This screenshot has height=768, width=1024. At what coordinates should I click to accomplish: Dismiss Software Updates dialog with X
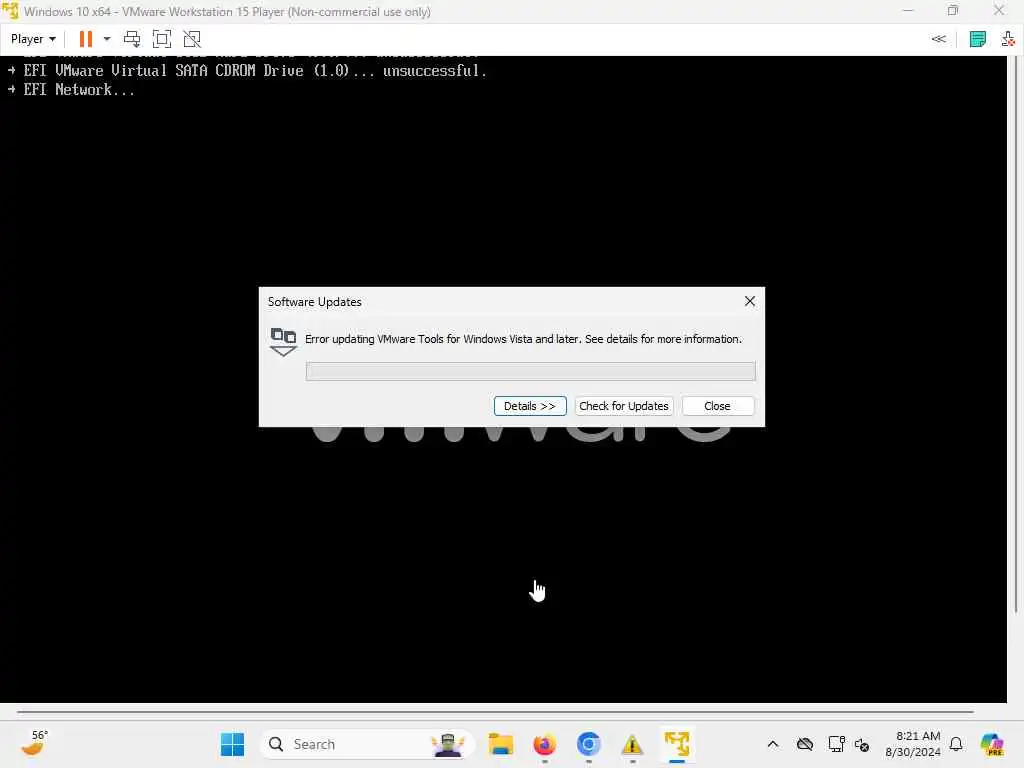pos(750,301)
